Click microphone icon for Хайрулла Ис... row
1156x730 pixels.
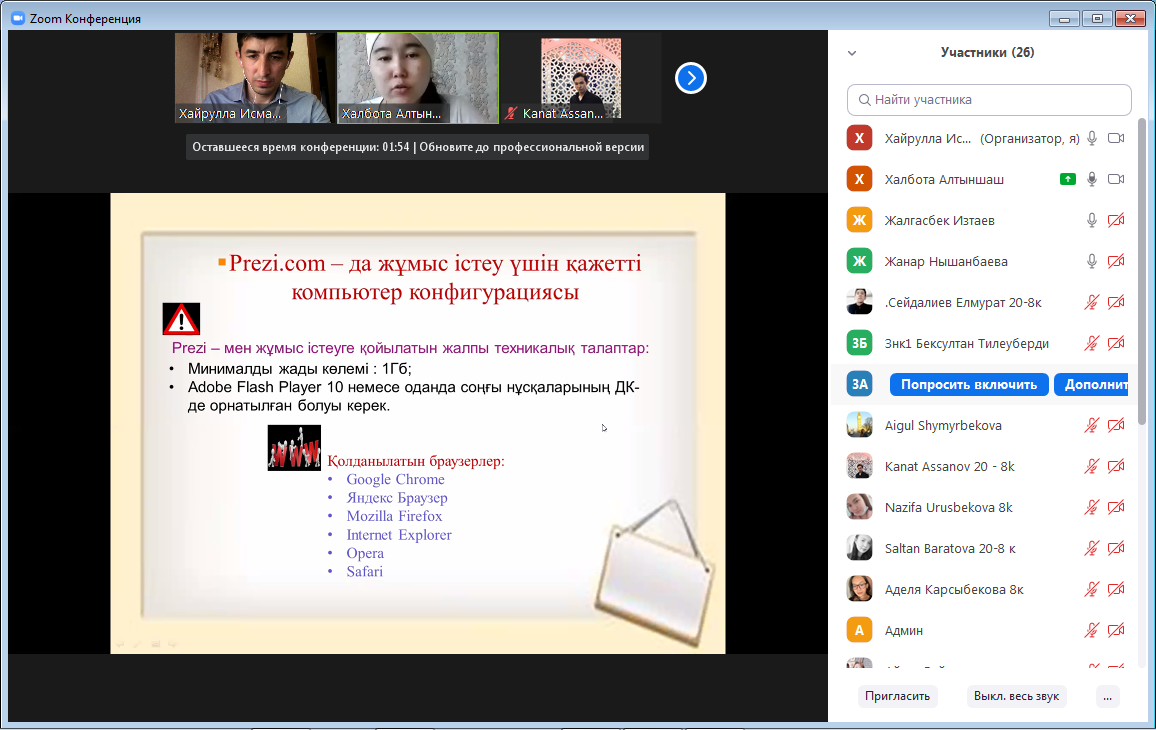pyautogui.click(x=1092, y=138)
